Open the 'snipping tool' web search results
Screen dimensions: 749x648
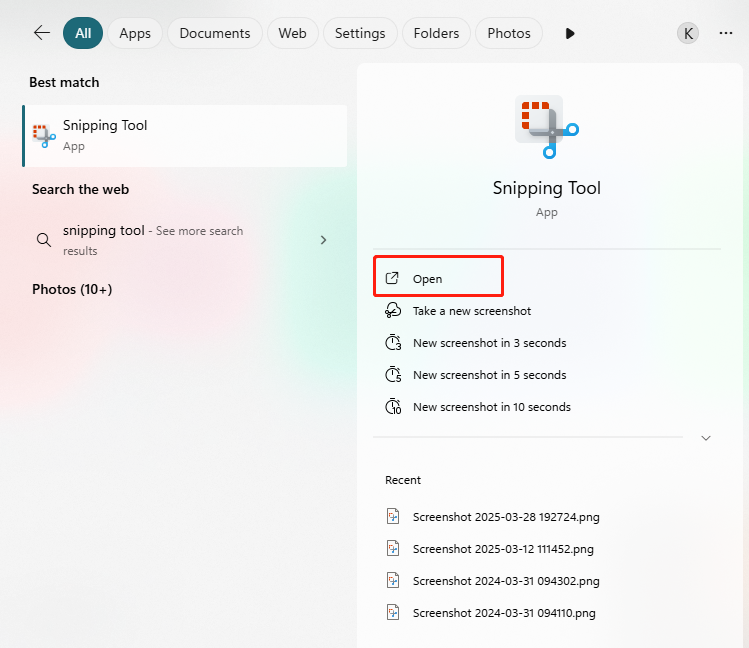[x=185, y=240]
